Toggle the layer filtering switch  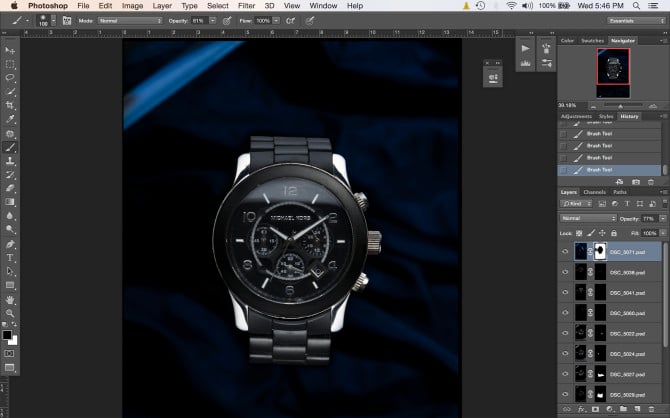point(665,203)
